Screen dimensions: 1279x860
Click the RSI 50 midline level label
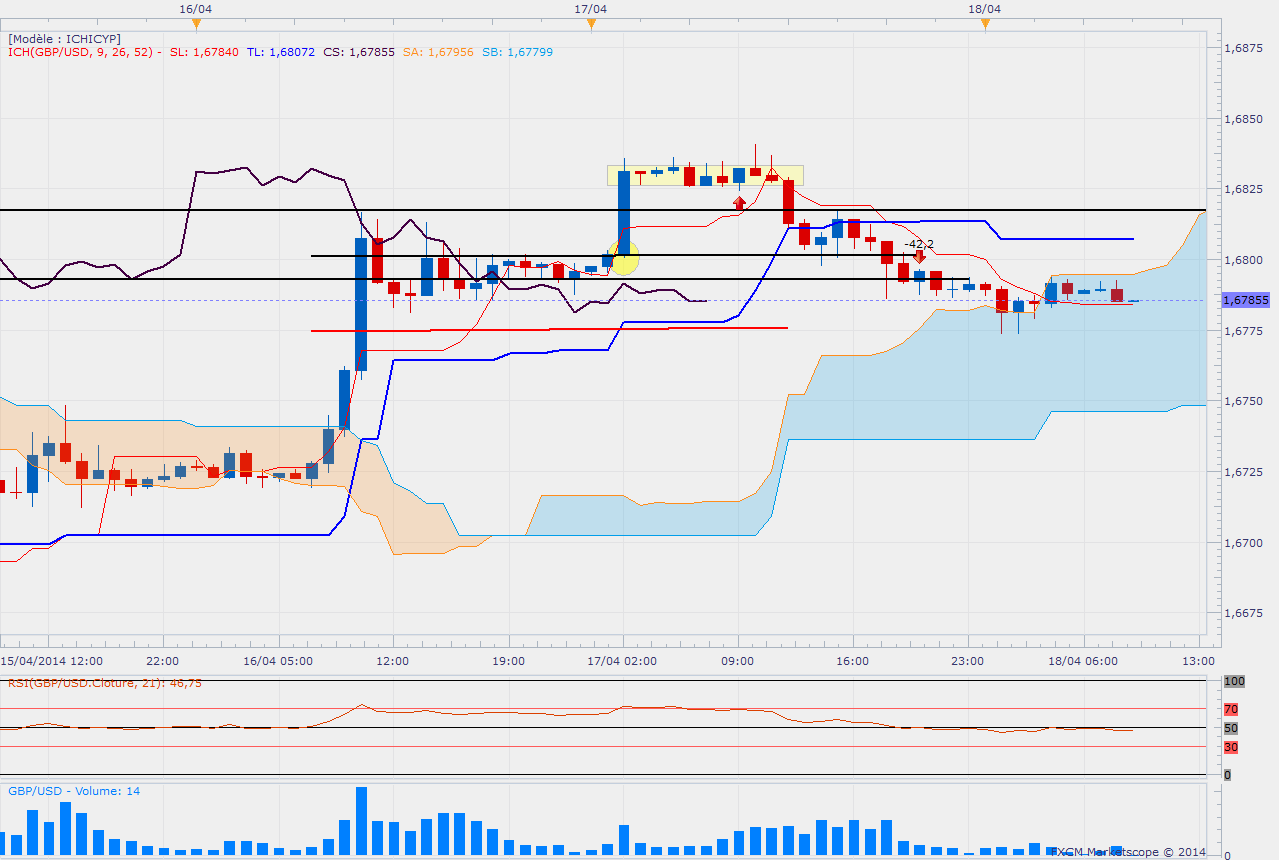click(1231, 728)
